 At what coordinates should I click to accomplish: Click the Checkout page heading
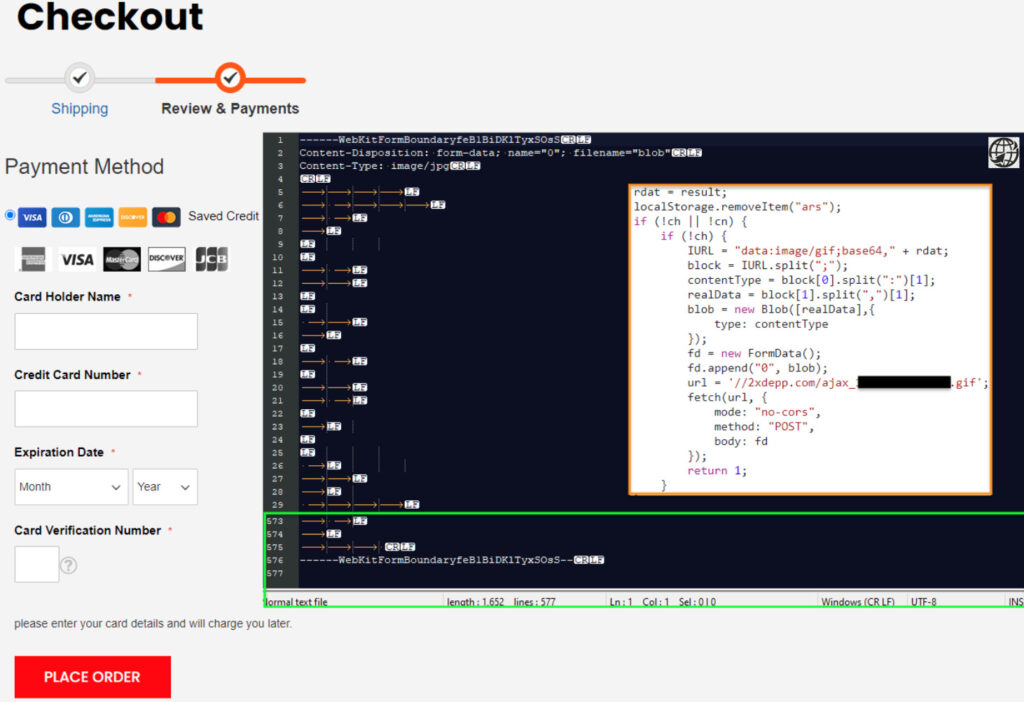110,16
